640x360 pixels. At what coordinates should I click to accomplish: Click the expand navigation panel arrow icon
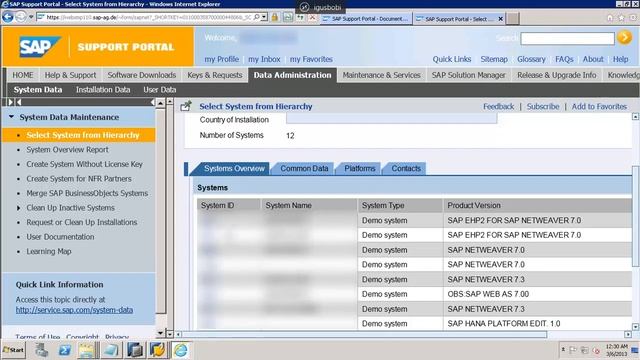(11, 102)
